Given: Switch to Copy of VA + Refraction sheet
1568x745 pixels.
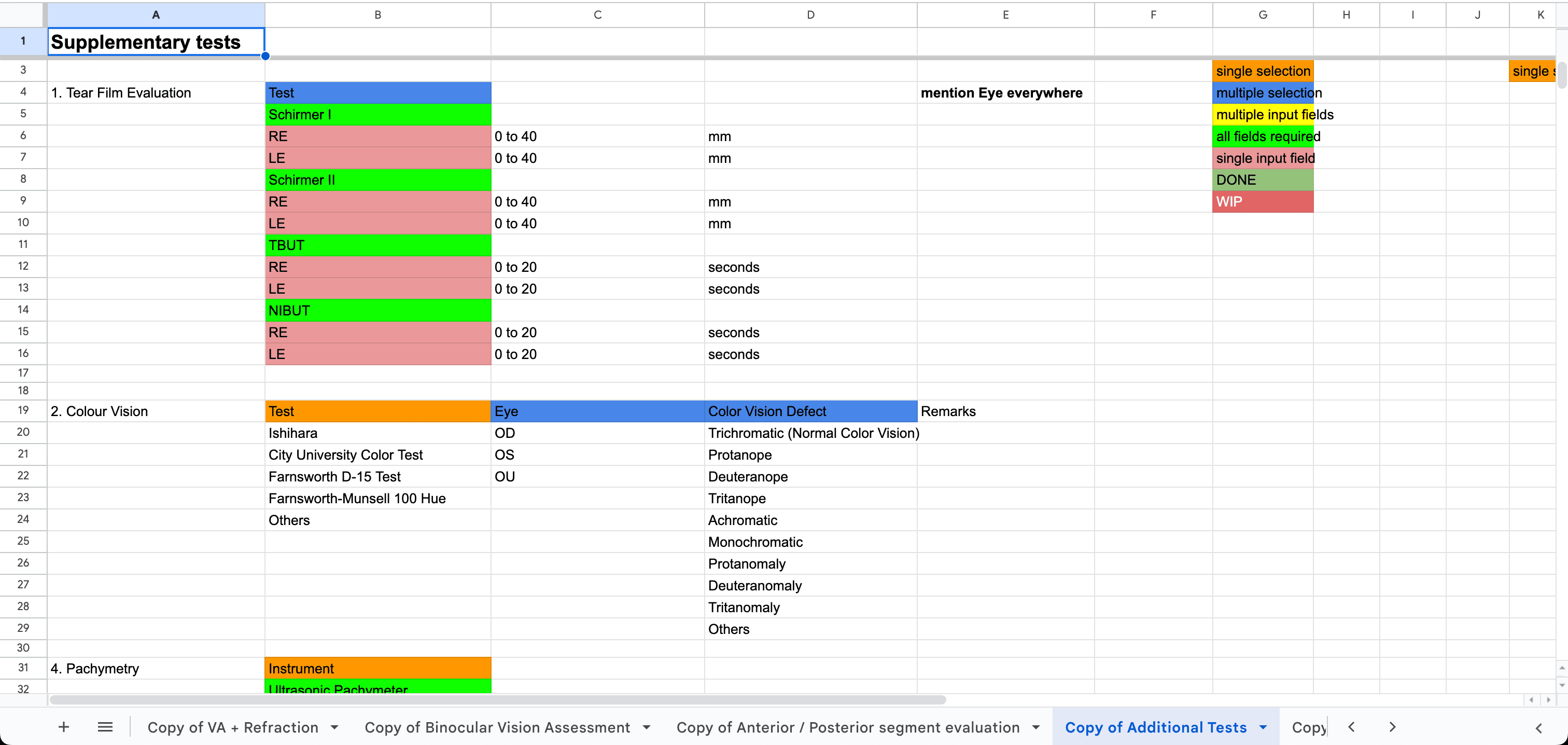Looking at the screenshot, I should [x=232, y=727].
